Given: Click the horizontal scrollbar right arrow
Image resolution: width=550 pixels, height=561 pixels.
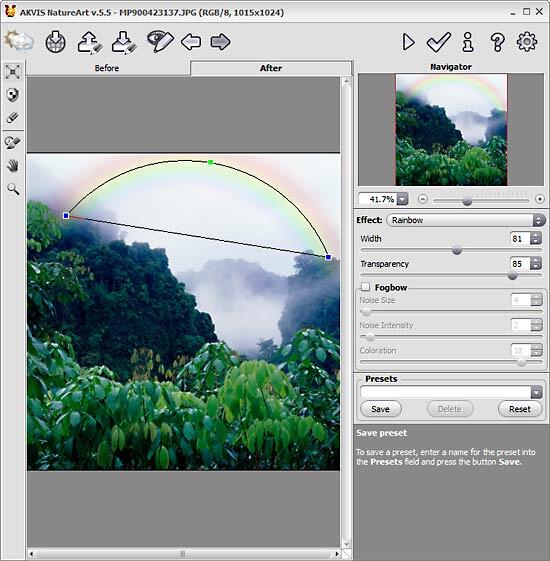Looking at the screenshot, I should point(336,554).
